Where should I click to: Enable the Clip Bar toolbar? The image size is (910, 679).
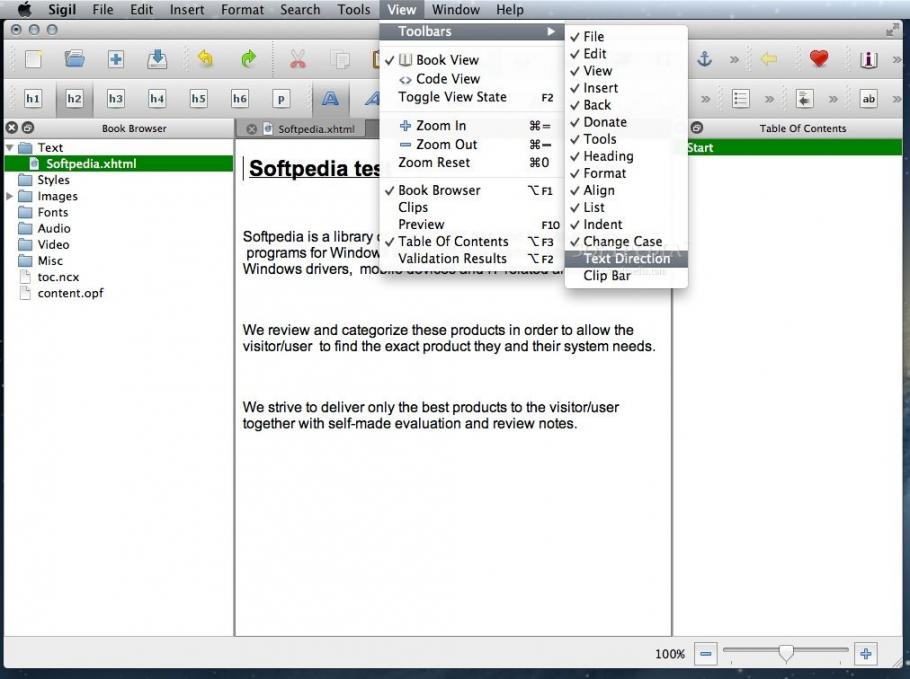tap(626, 276)
